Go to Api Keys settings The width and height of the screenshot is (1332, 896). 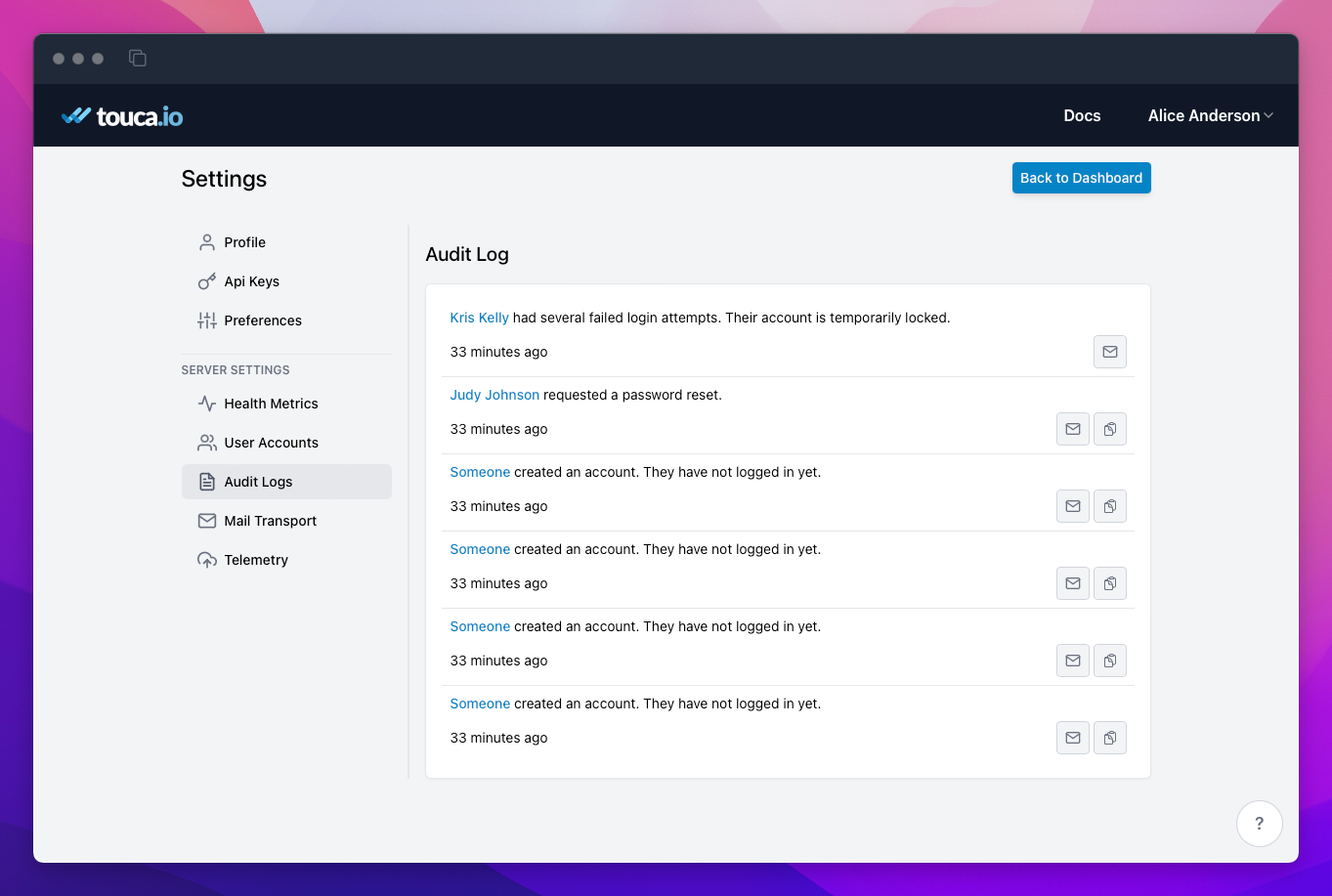click(286, 281)
